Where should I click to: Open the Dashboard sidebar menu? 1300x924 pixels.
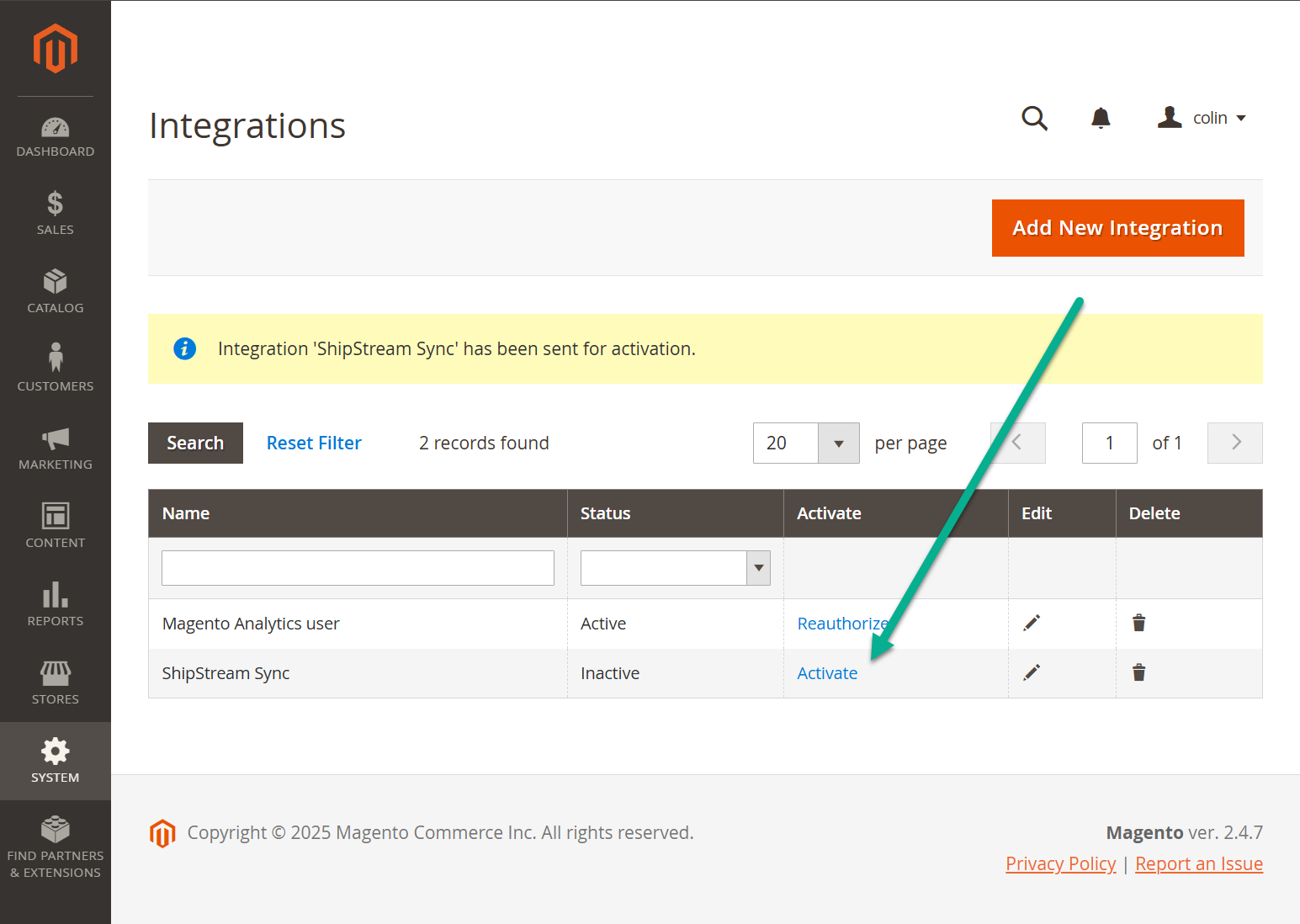click(56, 138)
